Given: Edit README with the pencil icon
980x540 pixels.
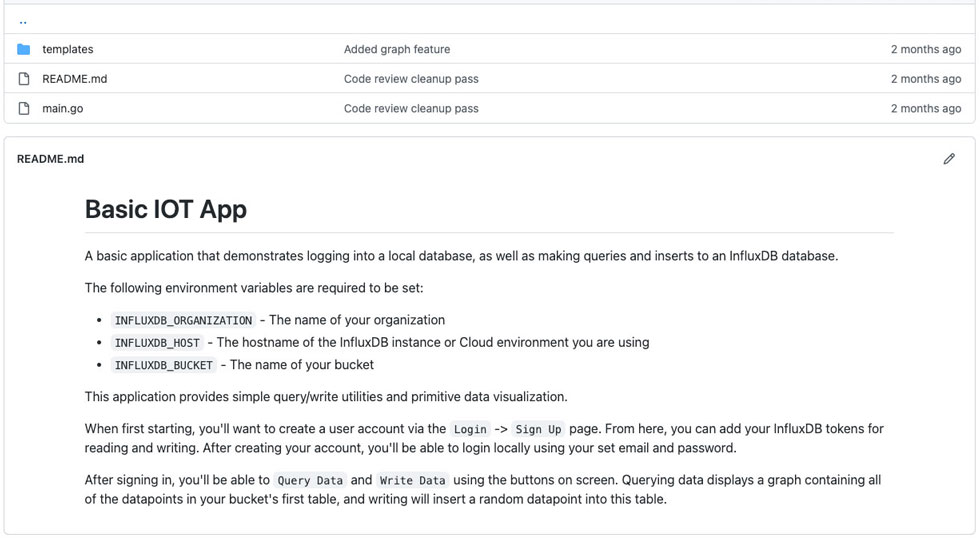Looking at the screenshot, I should coord(949,159).
